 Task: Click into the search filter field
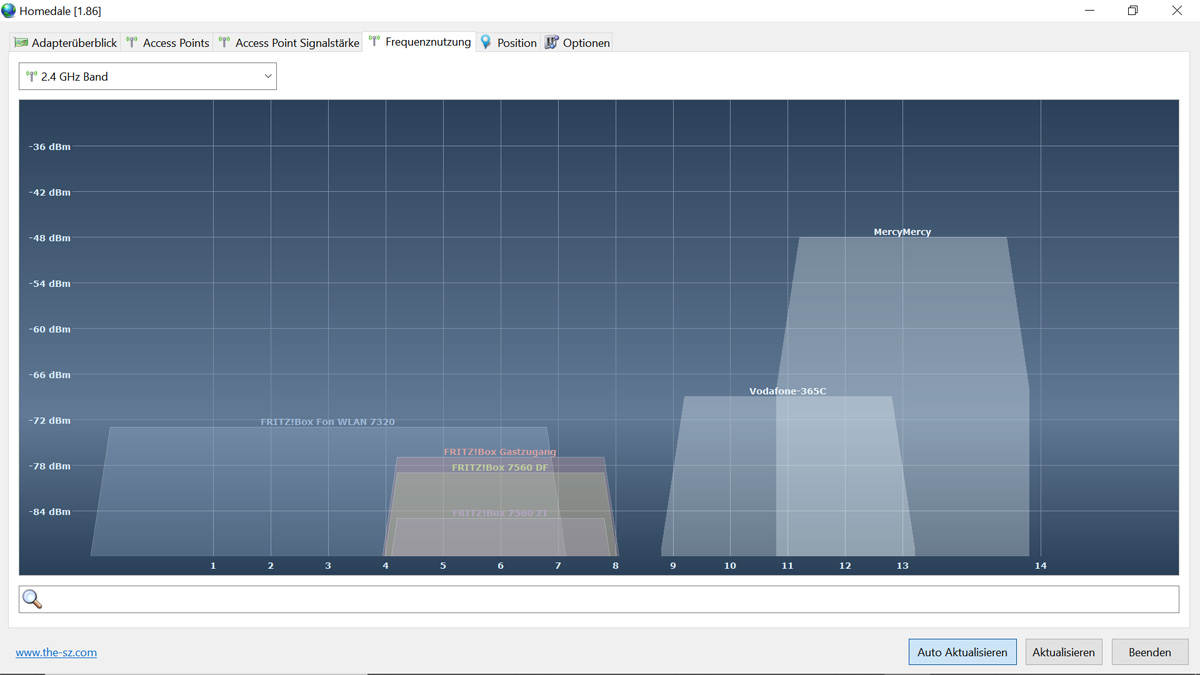pos(599,599)
